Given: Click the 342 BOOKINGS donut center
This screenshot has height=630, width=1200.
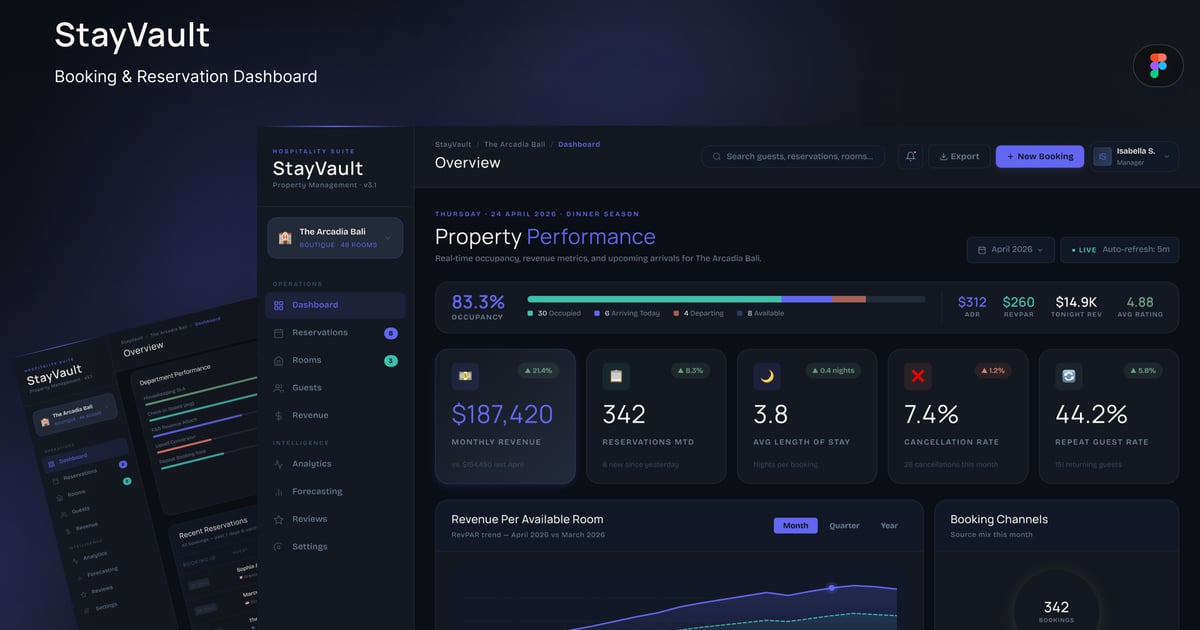Looking at the screenshot, I should point(1056,610).
